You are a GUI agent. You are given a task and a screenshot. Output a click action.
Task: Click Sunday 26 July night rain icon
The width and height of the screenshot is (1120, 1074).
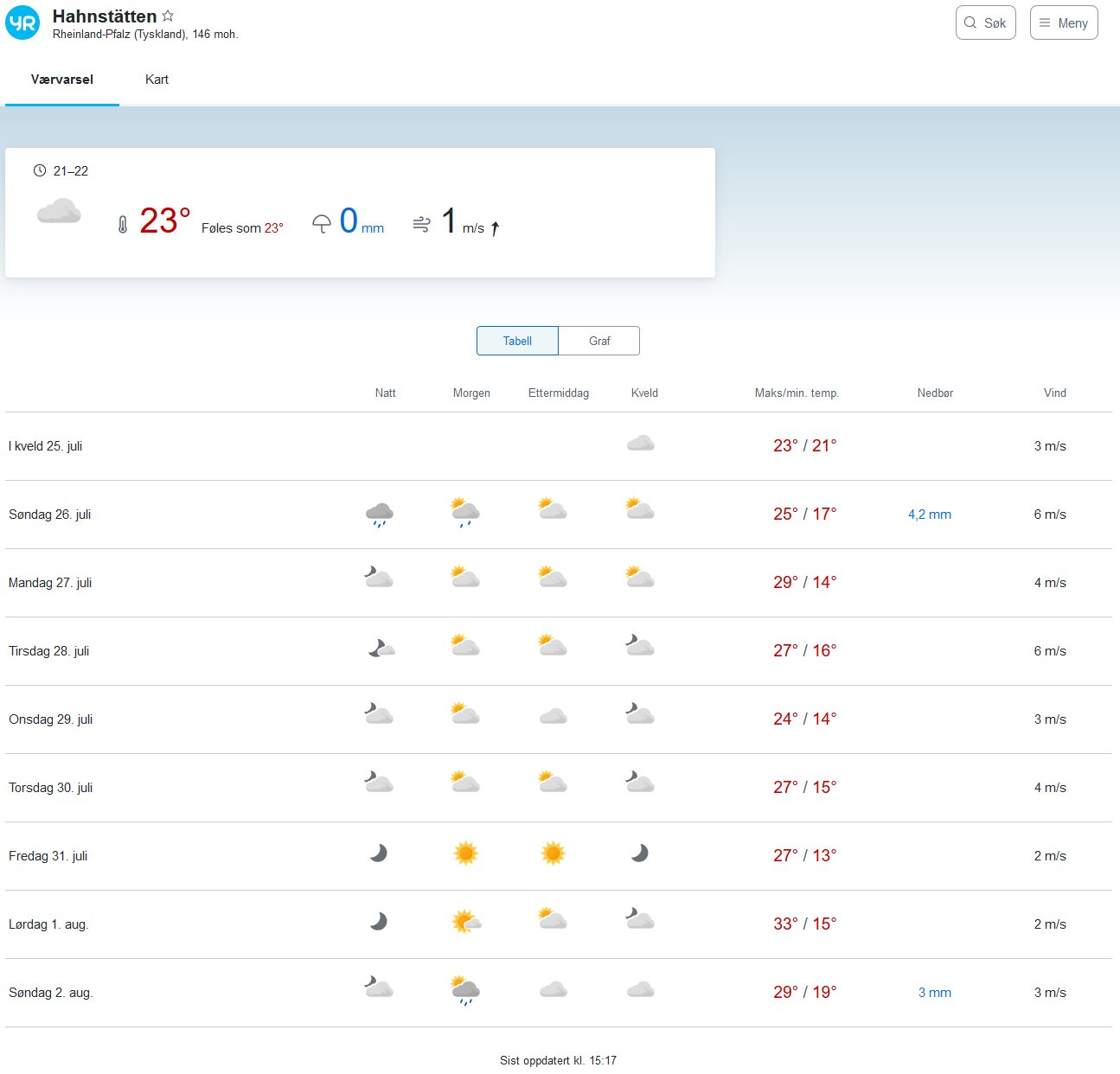(379, 515)
